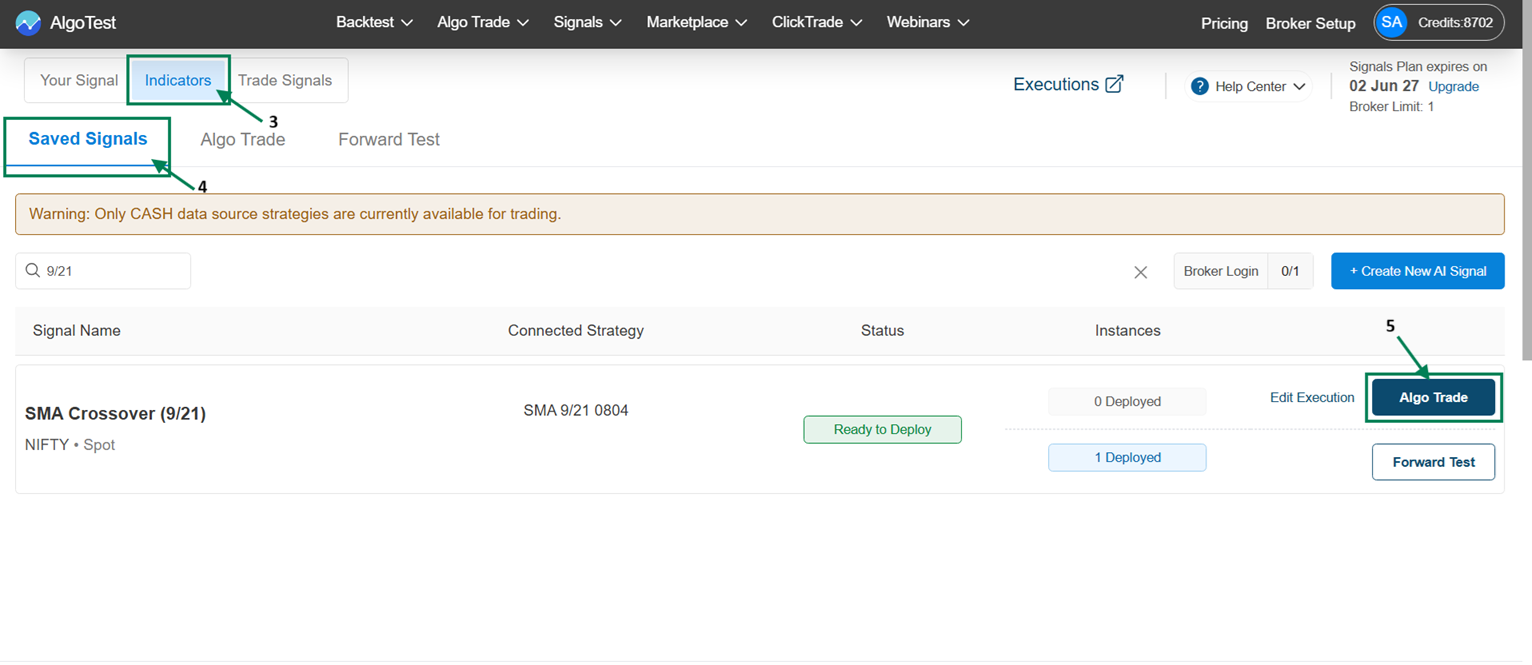
Task: Open the Marketplace dropdown
Action: tap(696, 22)
